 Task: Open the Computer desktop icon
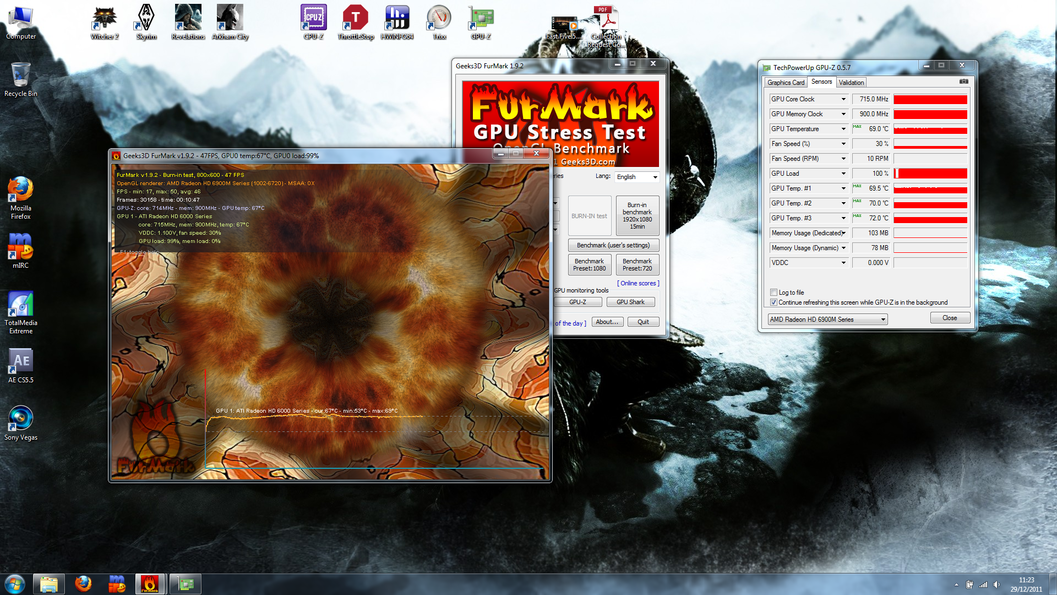pos(21,22)
